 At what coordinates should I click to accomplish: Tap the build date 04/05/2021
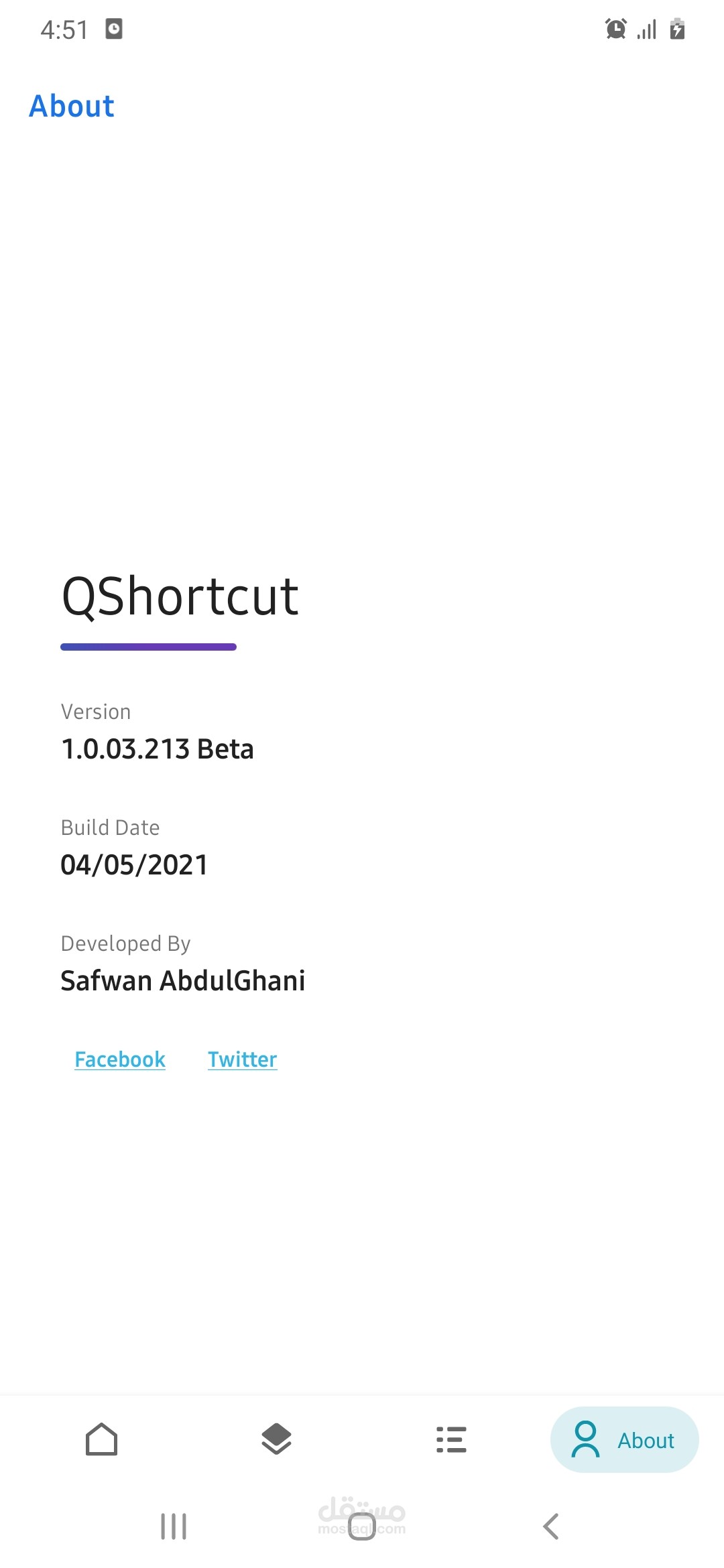pyautogui.click(x=134, y=865)
